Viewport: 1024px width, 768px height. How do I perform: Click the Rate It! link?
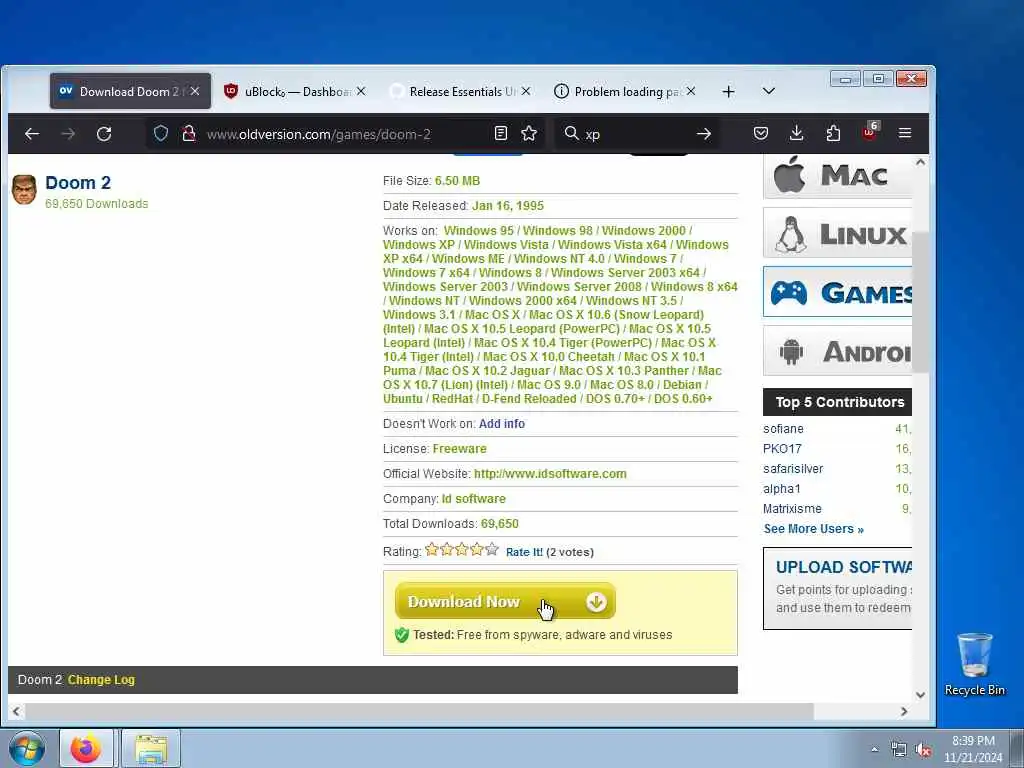click(x=524, y=552)
